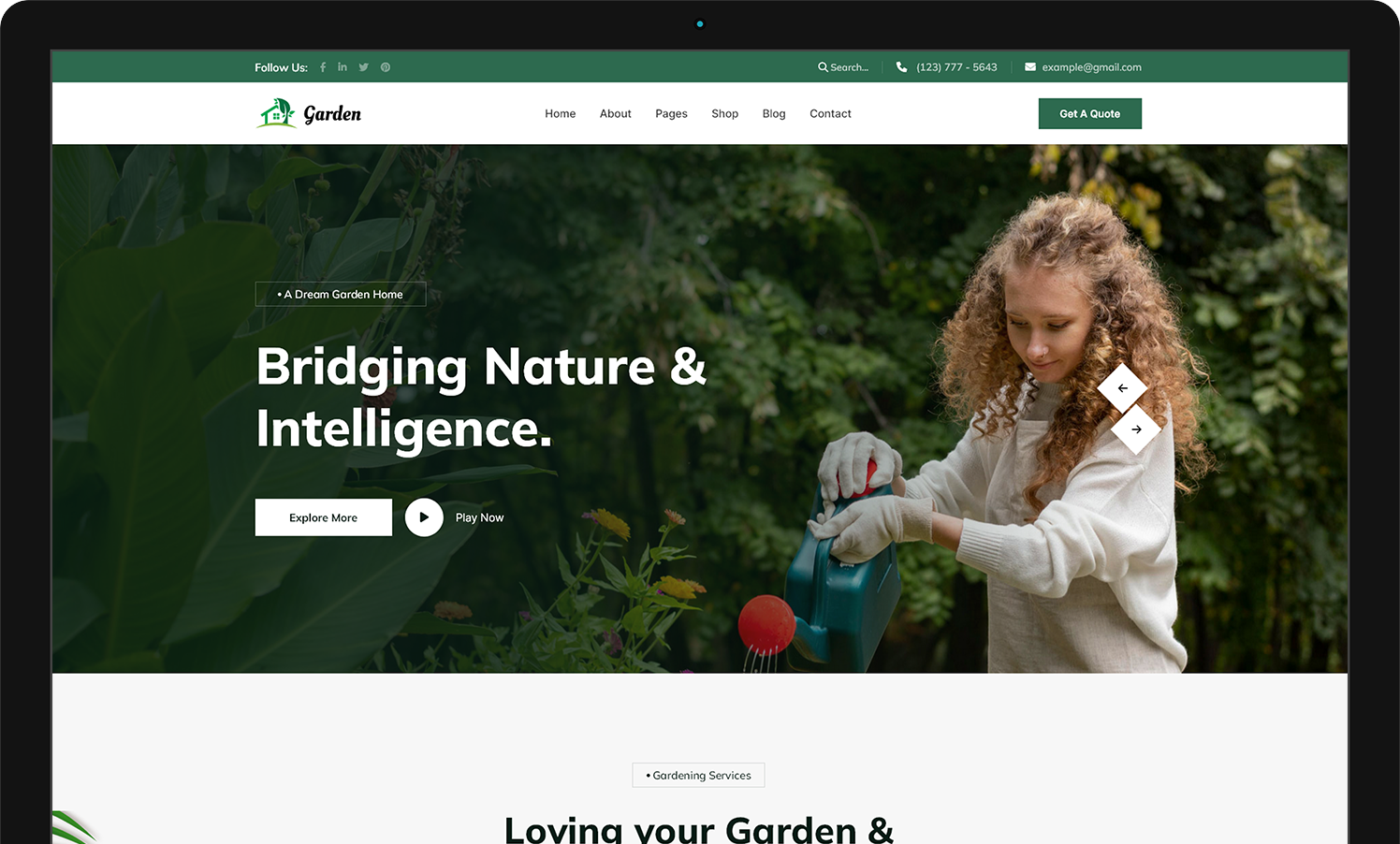
Task: Open the Facebook social icon
Action: click(x=323, y=67)
